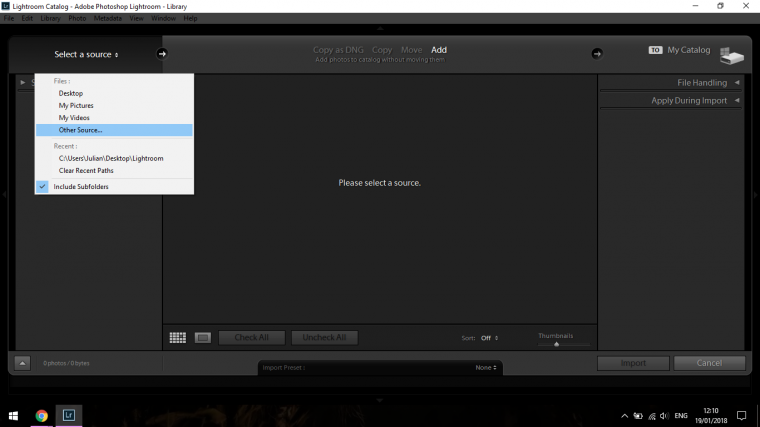
Task: Open the Window menu
Action: (163, 18)
